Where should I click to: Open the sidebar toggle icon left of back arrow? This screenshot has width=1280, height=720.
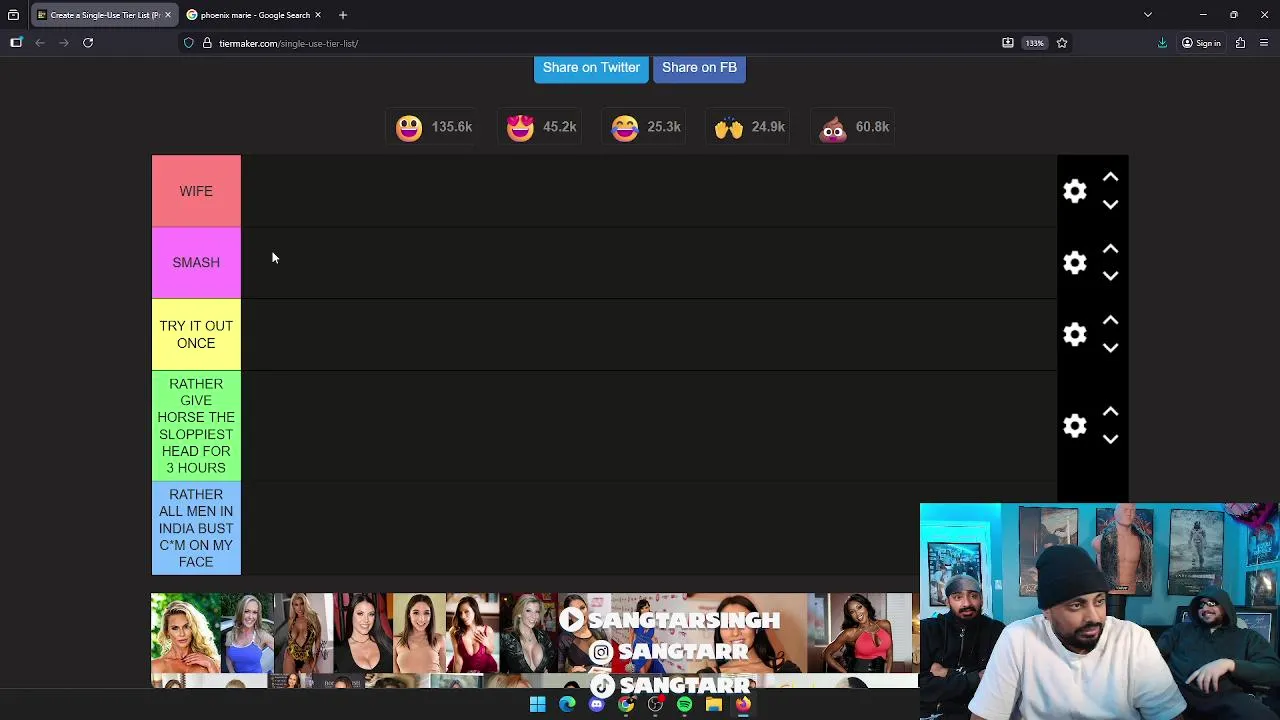point(16,43)
